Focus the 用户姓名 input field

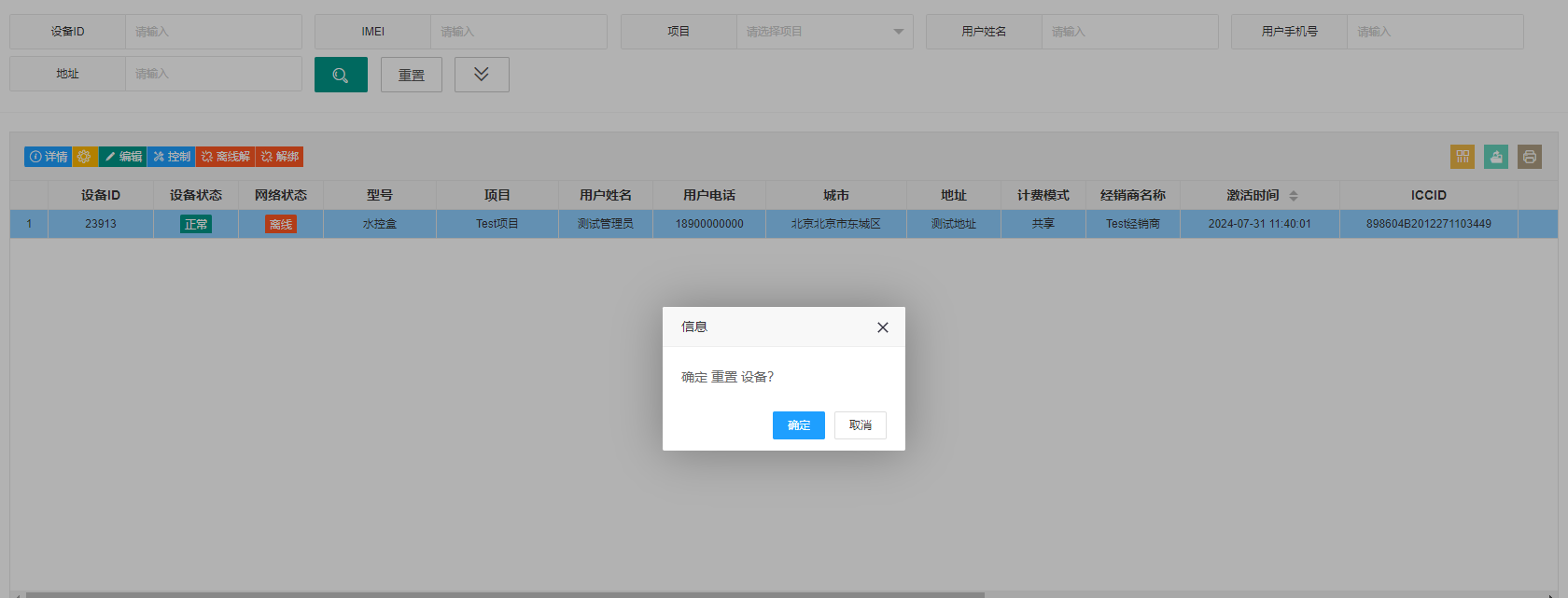point(1130,32)
